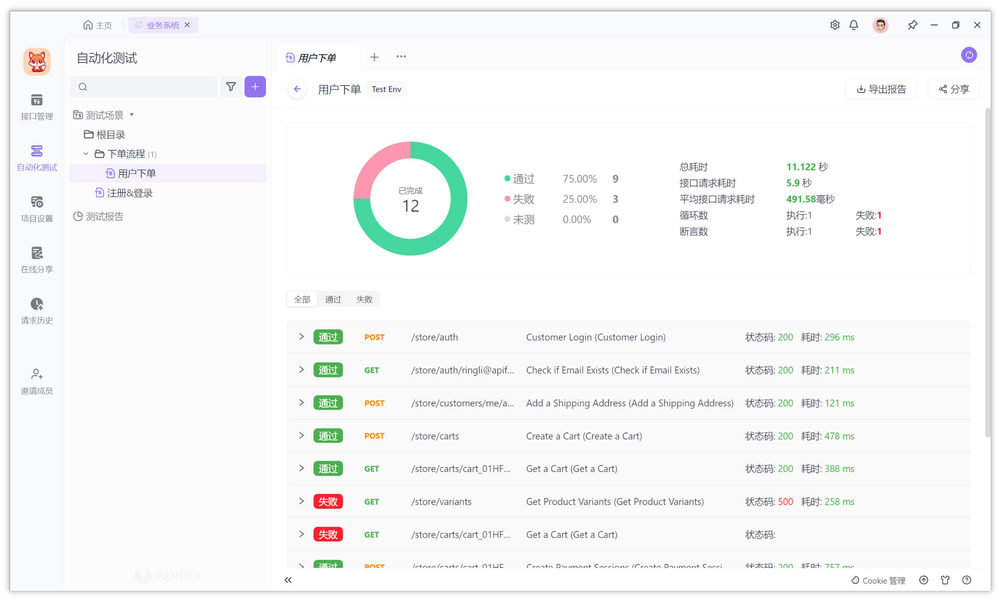Open the 测试场景 dropdown arrow
The height and width of the screenshot is (602, 1000).
pos(132,115)
